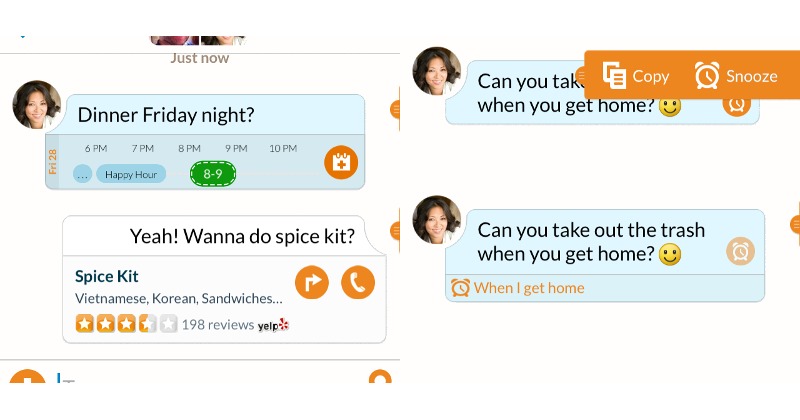Image resolution: width=800 pixels, height=420 pixels.
Task: Open orange menu handle beside Dinner Friday message
Action: 395,109
